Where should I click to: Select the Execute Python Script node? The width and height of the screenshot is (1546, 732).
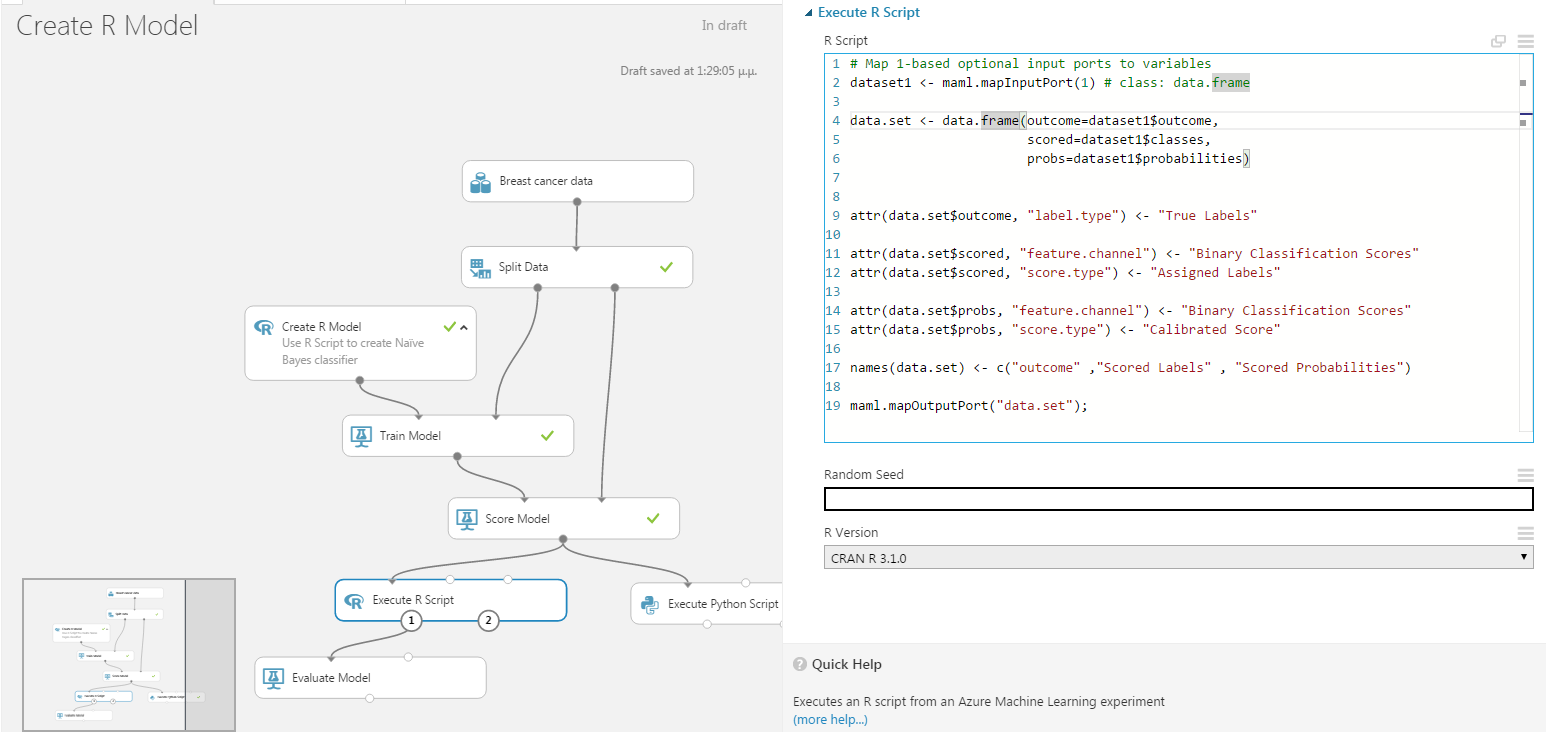(706, 604)
